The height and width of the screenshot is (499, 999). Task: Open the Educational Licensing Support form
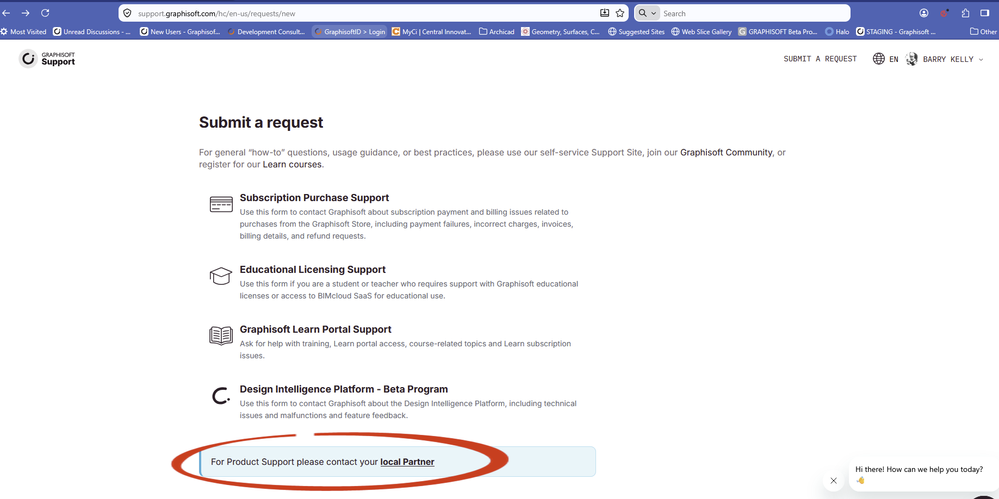click(312, 270)
